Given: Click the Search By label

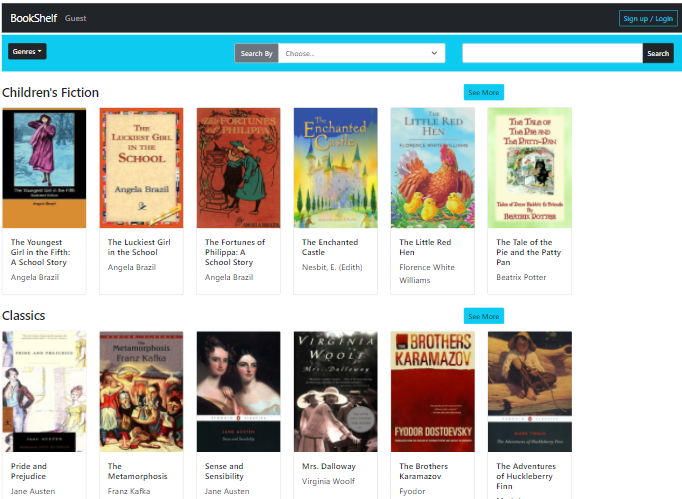Looking at the screenshot, I should 257,53.
